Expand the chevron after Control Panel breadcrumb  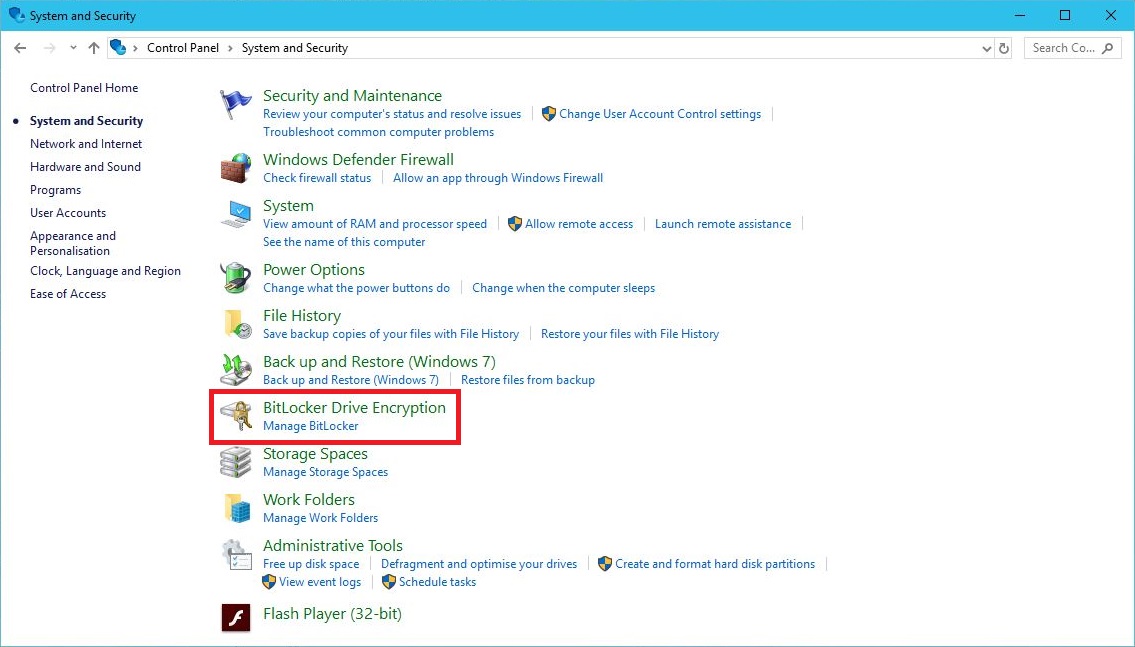[230, 48]
